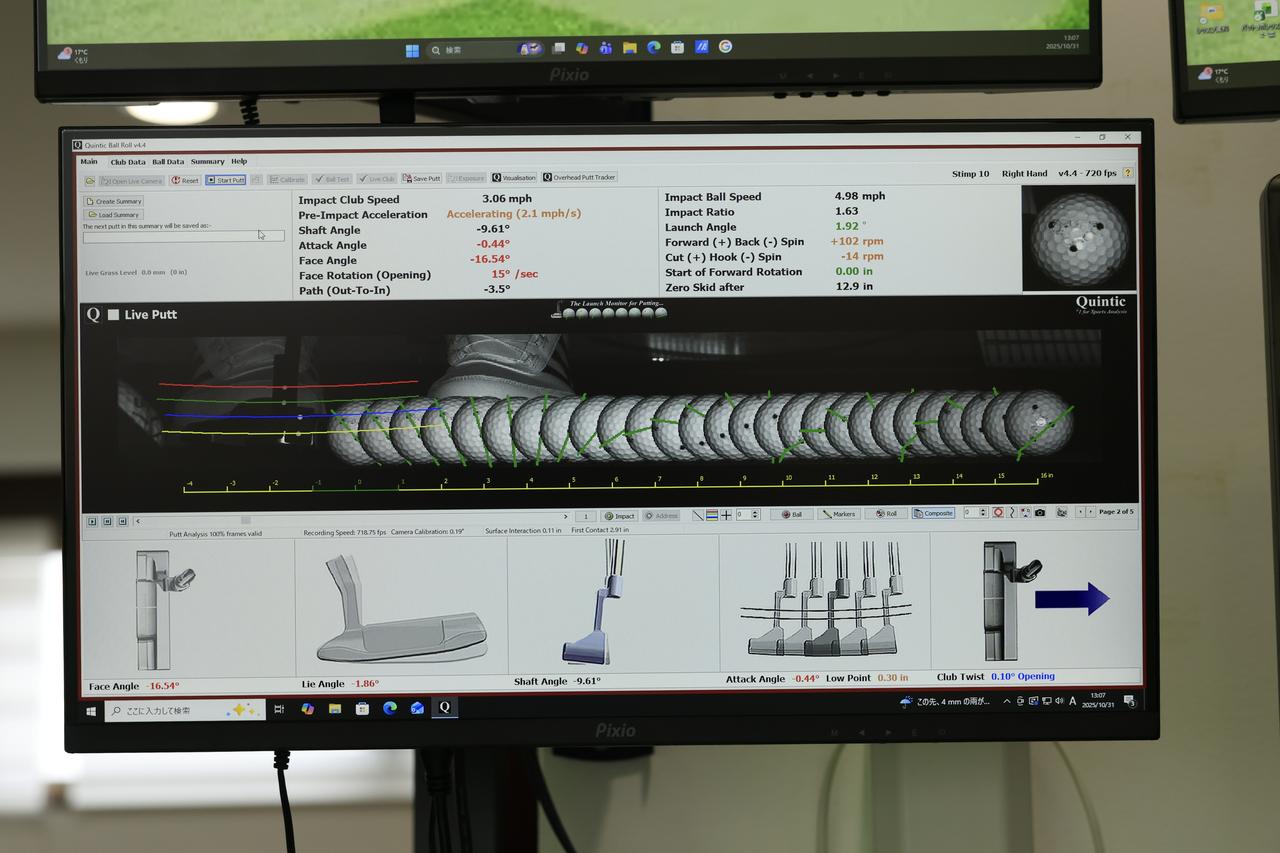The width and height of the screenshot is (1280, 853).
Task: Click the frame scrollbar track
Action: pyautogui.click(x=350, y=519)
